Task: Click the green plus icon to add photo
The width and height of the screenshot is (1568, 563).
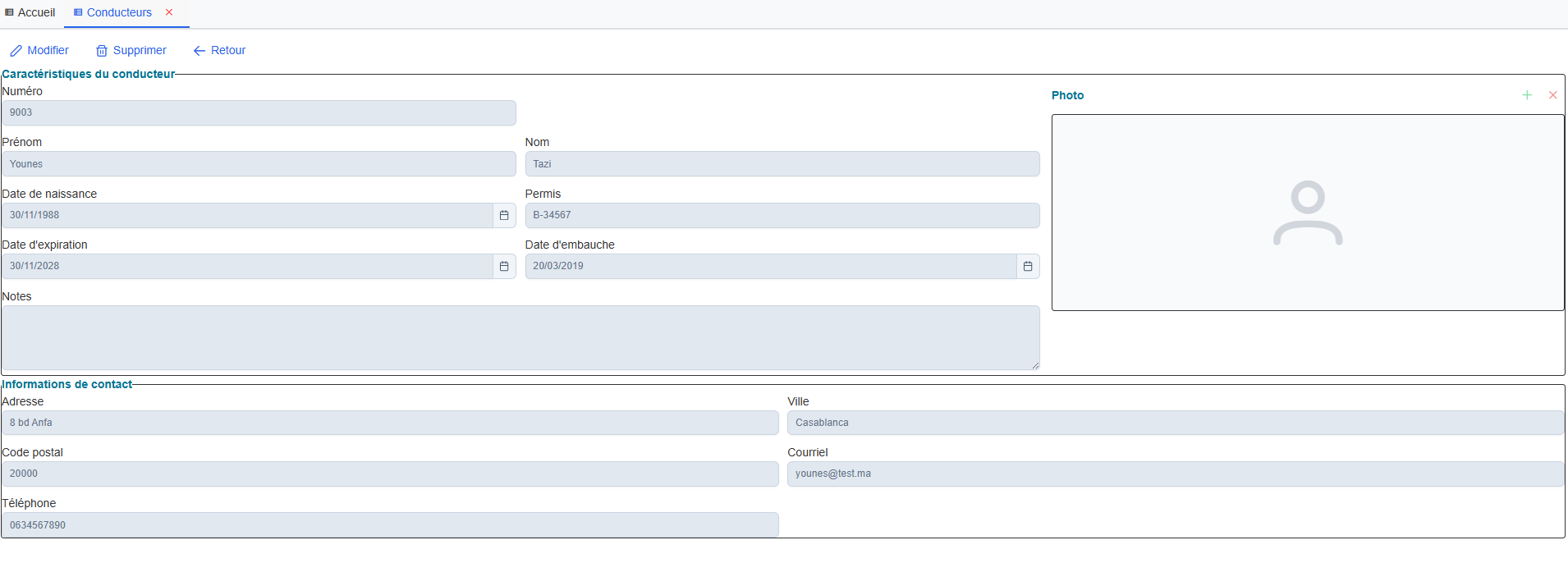Action: (1527, 95)
